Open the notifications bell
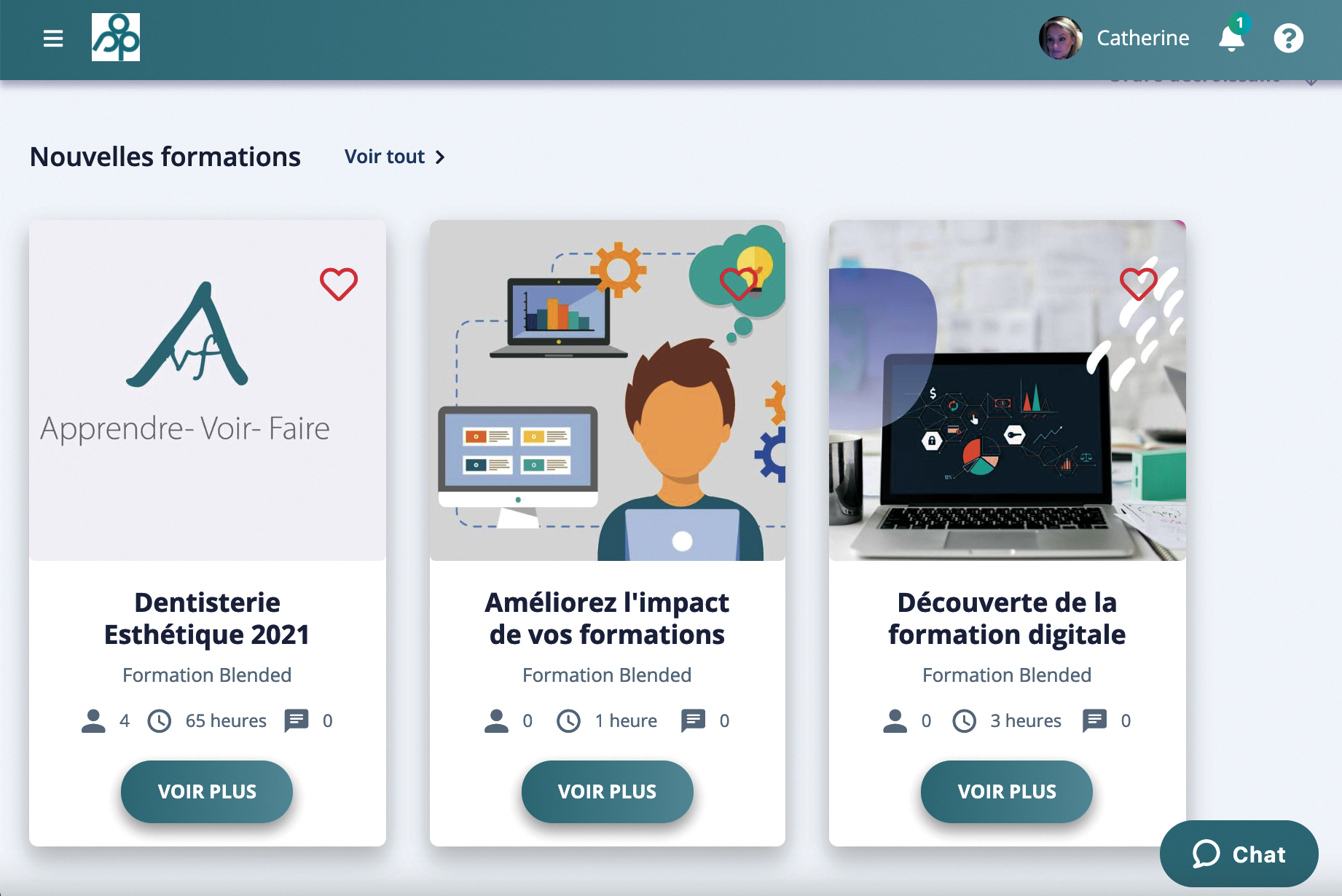Image resolution: width=1342 pixels, height=896 pixels. point(1231,38)
